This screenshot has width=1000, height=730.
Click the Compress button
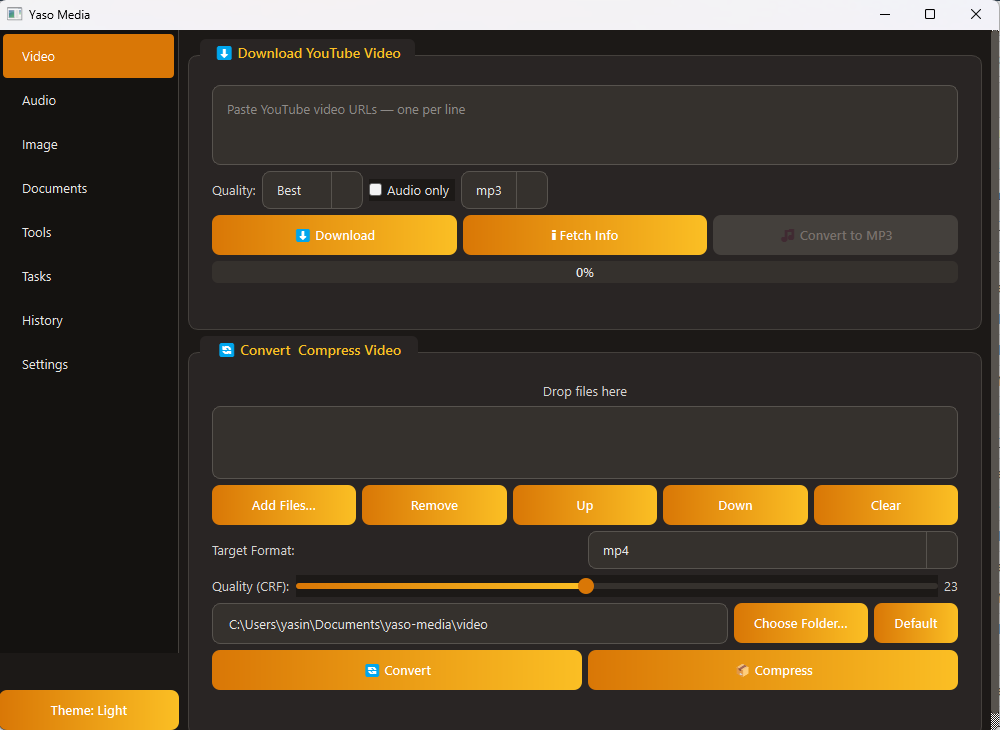point(773,670)
